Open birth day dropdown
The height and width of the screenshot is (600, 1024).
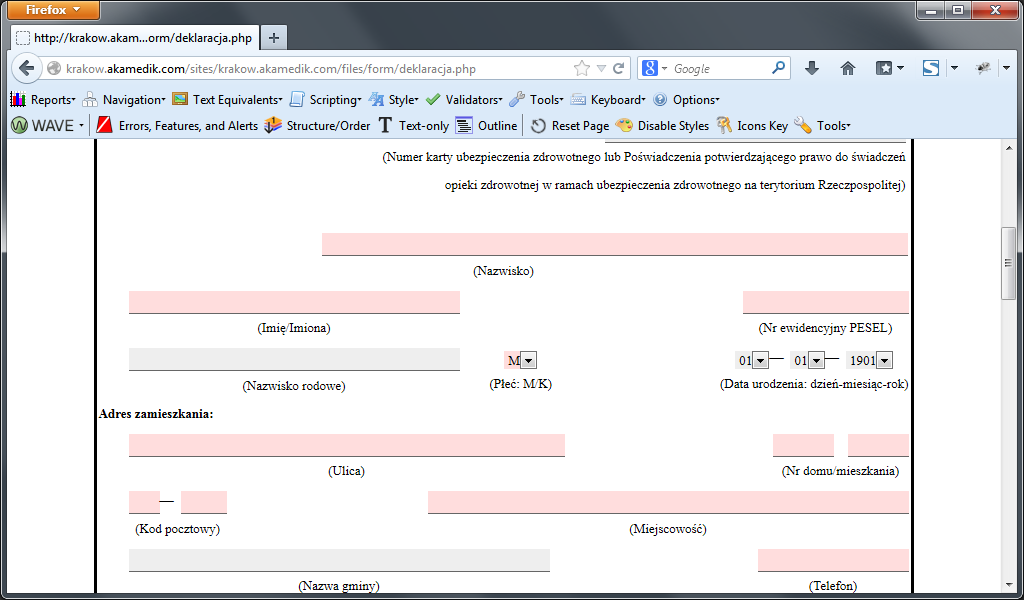[x=752, y=360]
